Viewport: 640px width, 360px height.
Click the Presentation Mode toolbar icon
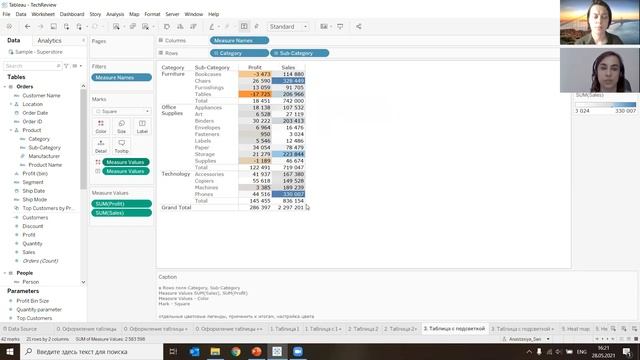(x=340, y=27)
